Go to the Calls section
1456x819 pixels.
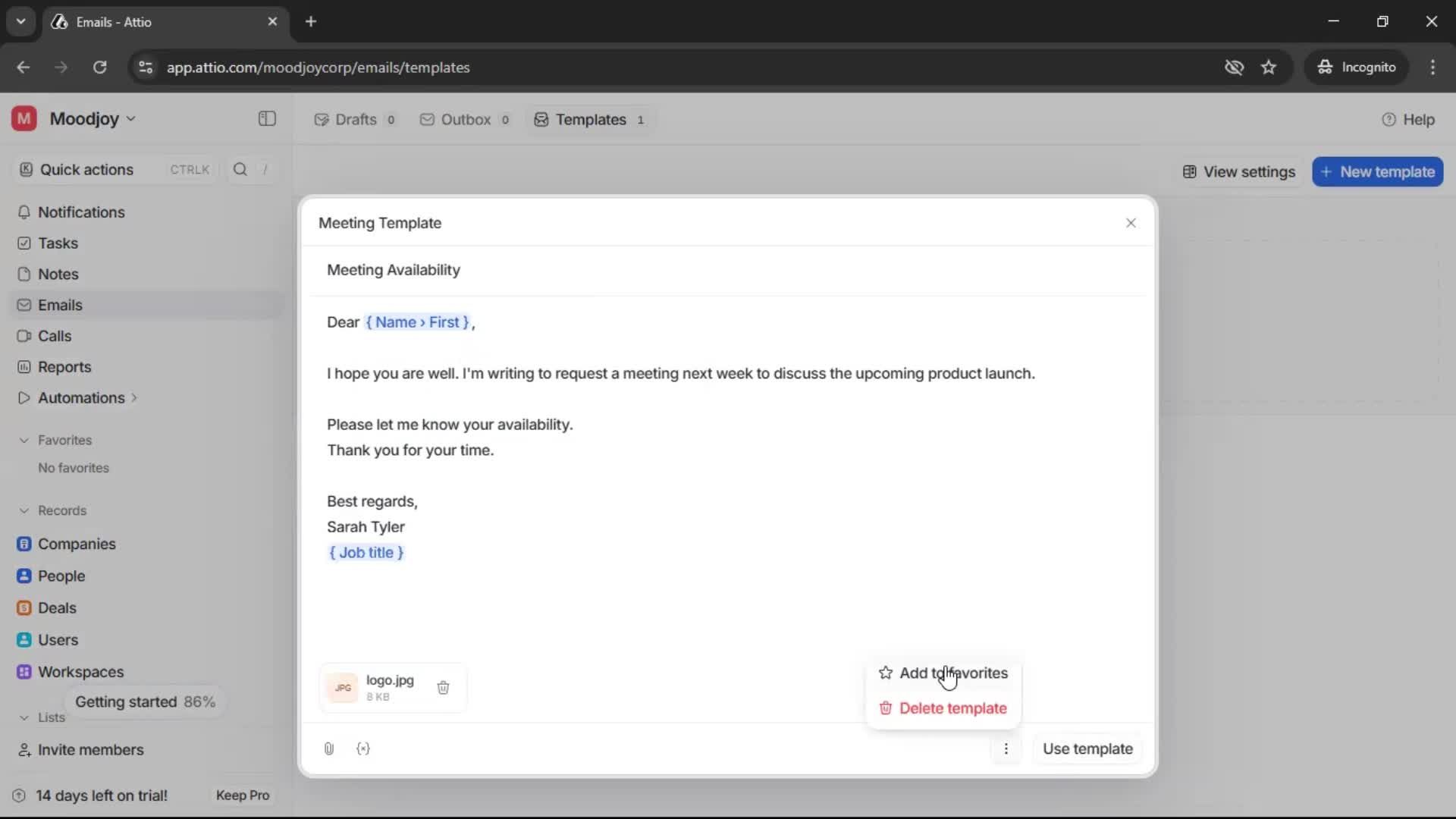click(54, 335)
